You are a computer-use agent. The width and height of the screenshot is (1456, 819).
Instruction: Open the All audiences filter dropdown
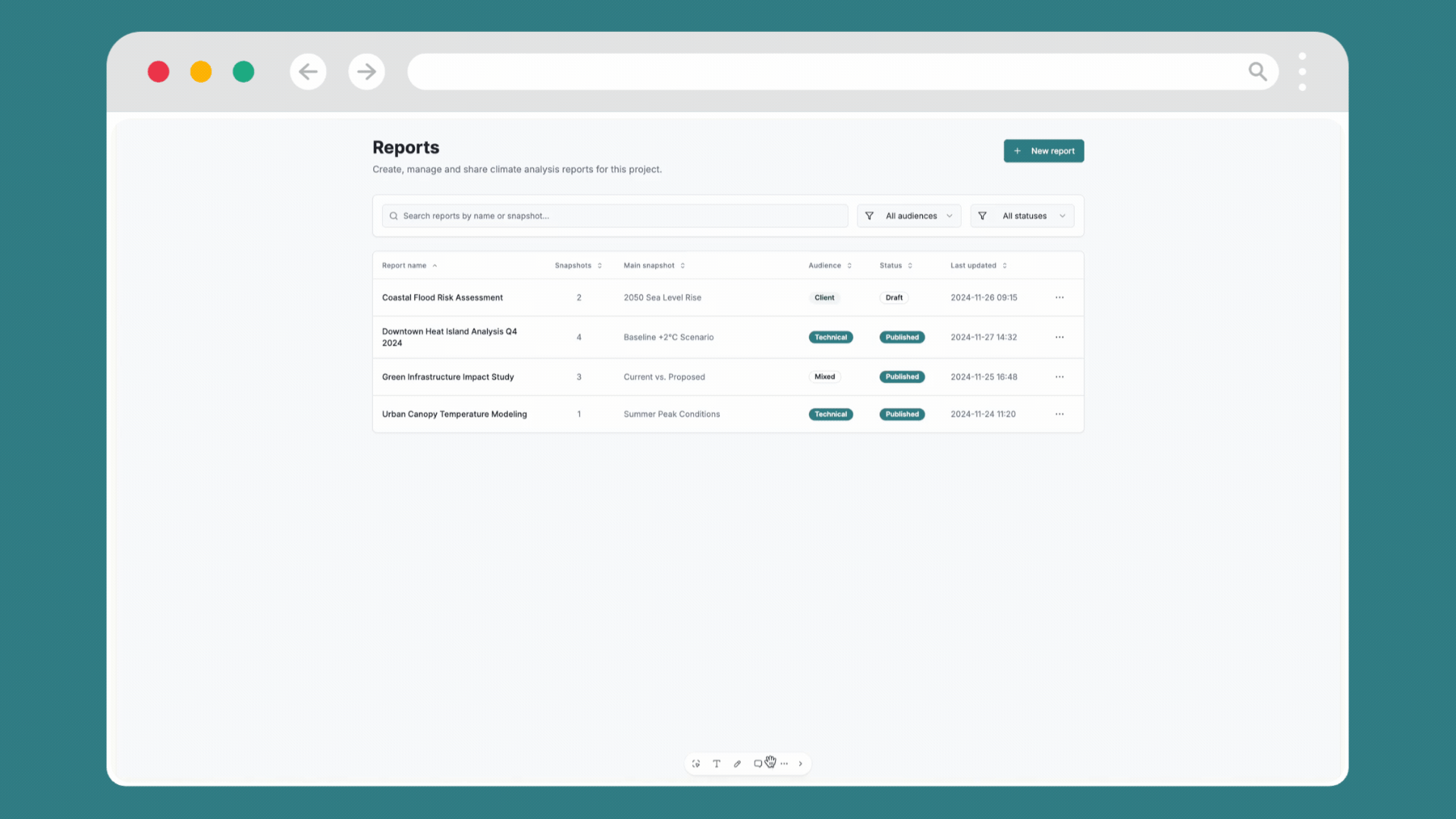tap(908, 216)
